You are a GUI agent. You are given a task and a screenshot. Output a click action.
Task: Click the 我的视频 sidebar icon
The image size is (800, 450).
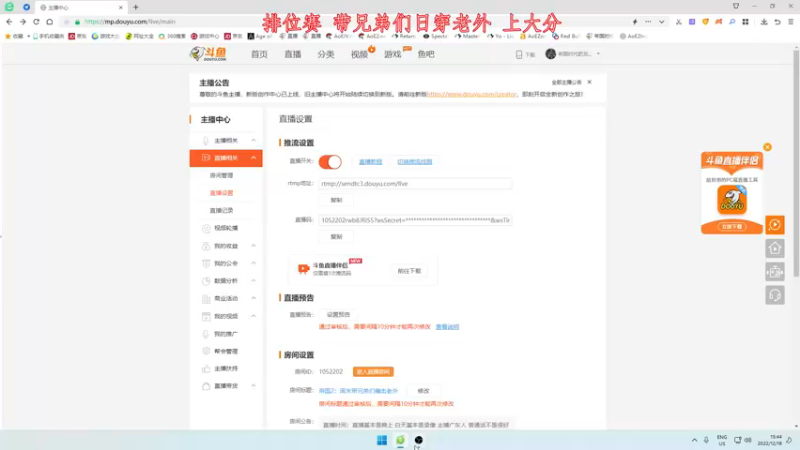coord(206,316)
